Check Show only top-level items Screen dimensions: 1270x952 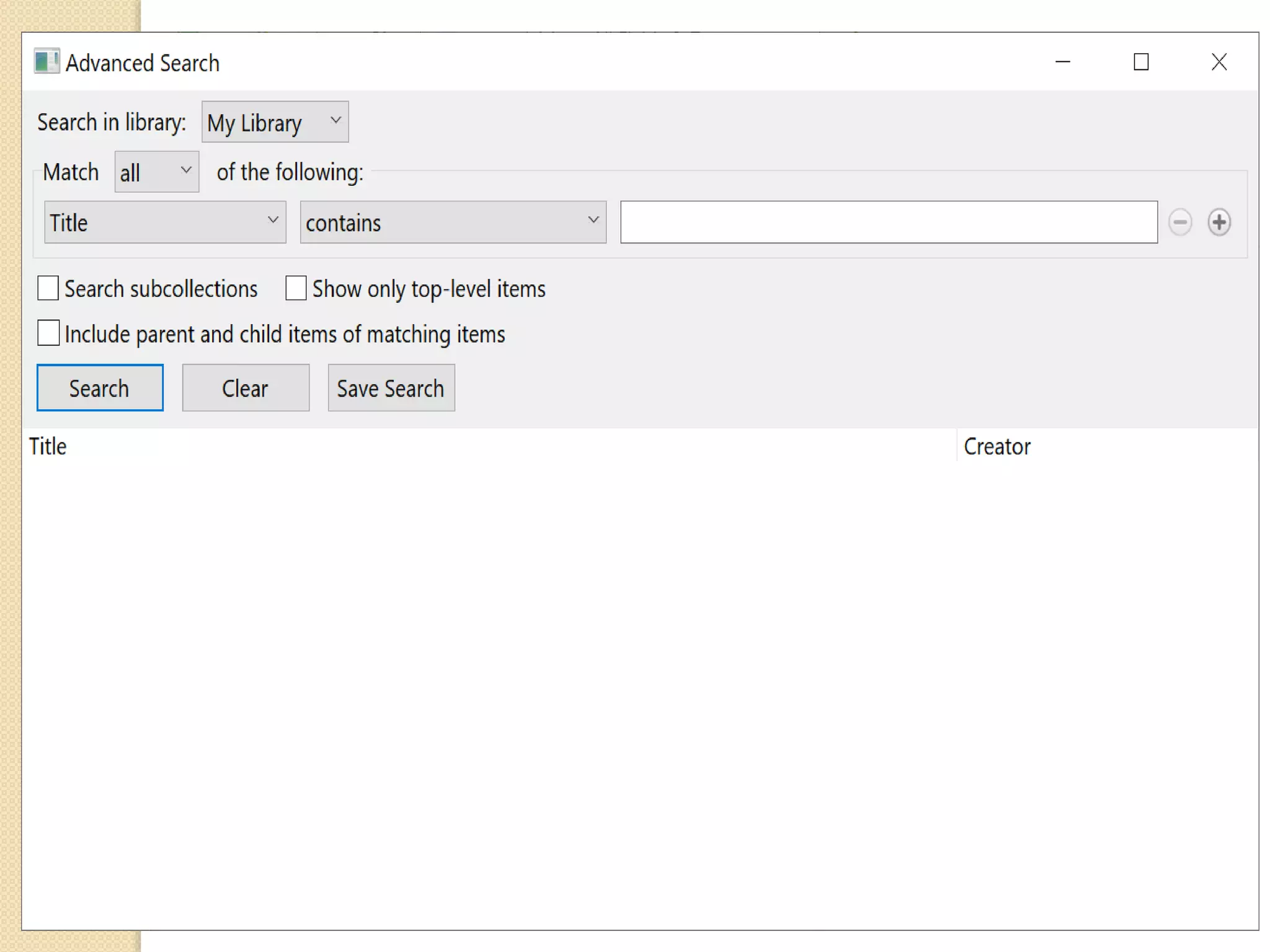click(x=296, y=288)
